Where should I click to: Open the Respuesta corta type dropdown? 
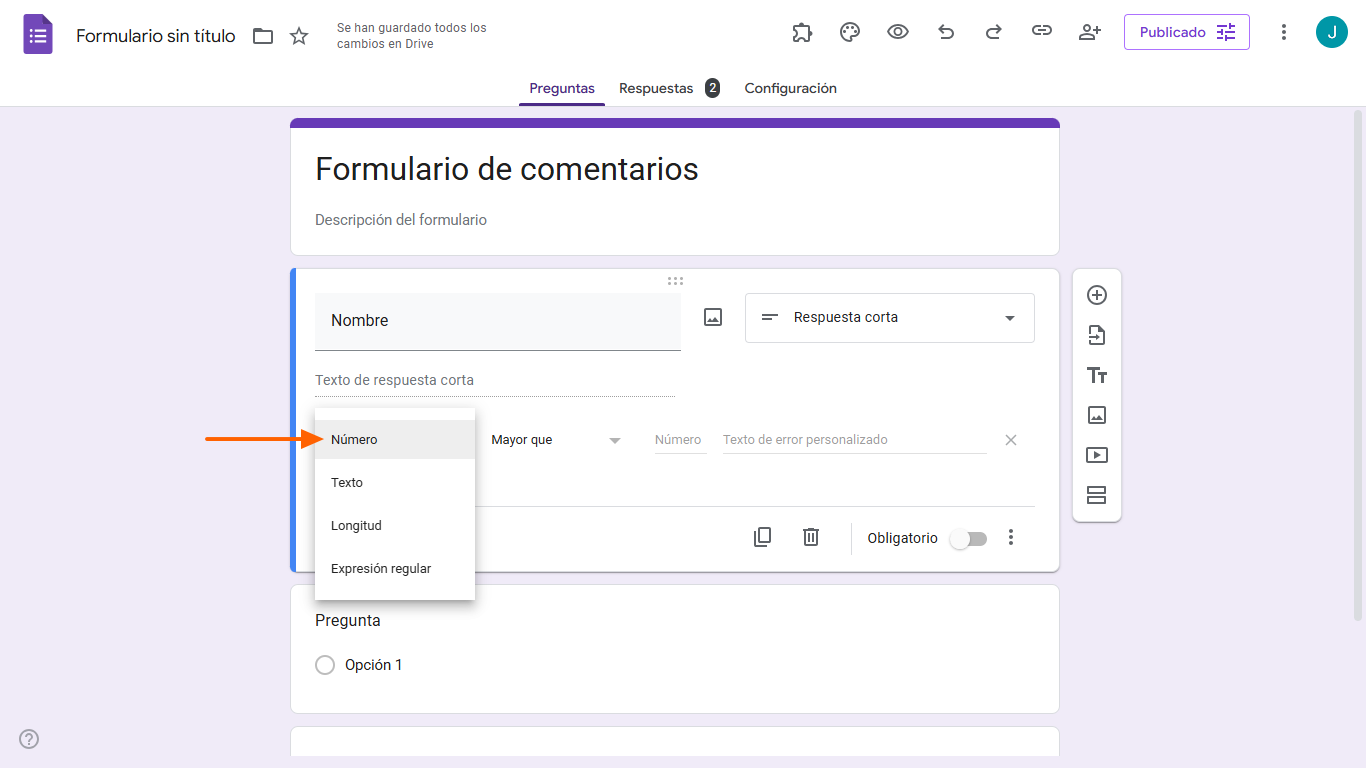pyautogui.click(x=888, y=317)
